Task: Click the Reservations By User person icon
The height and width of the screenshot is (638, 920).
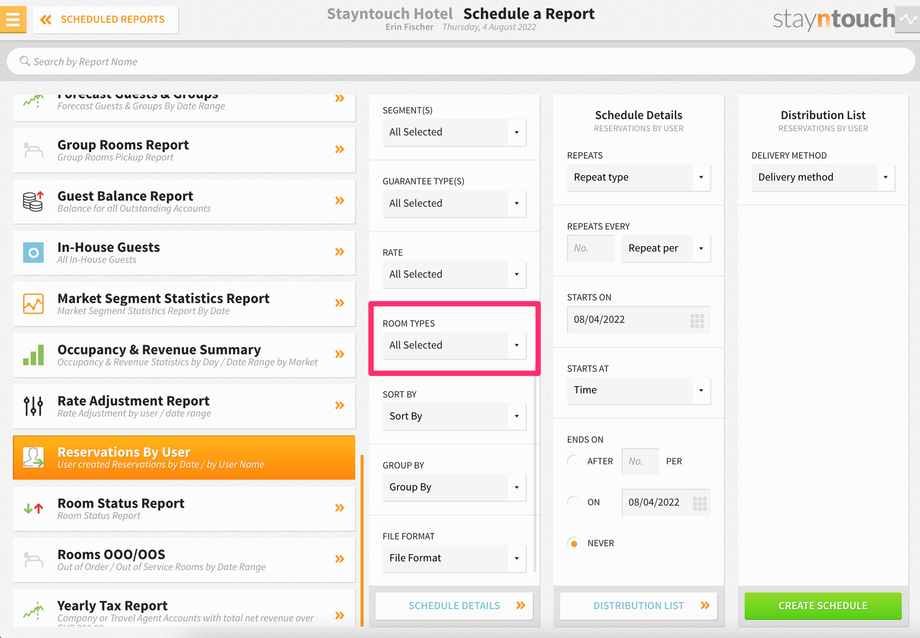Action: point(33,457)
